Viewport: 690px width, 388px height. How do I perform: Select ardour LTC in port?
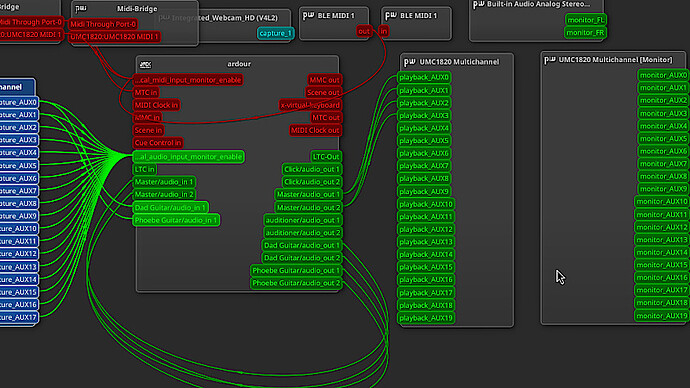(144, 169)
